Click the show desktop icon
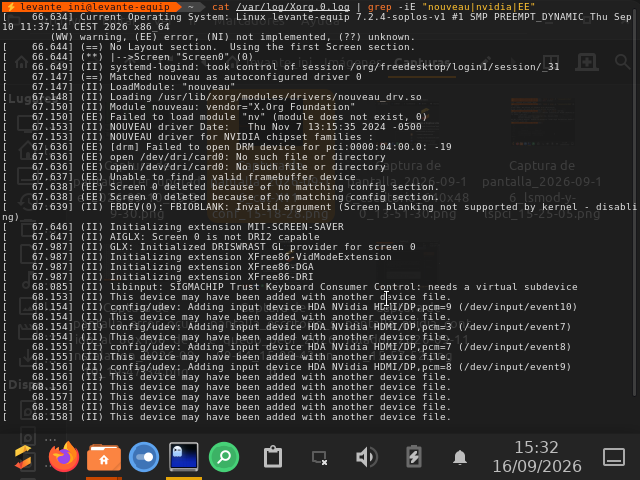640x480 pixels. click(x=614, y=457)
